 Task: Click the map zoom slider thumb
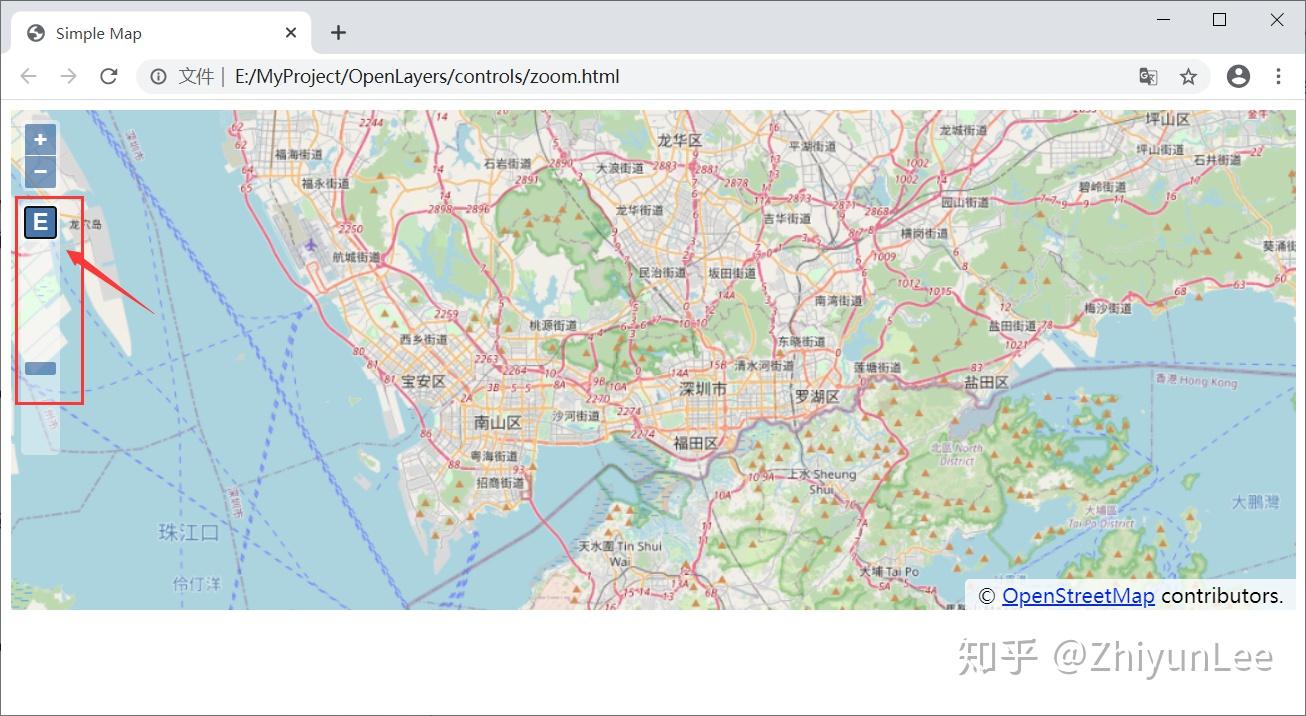[x=40, y=368]
